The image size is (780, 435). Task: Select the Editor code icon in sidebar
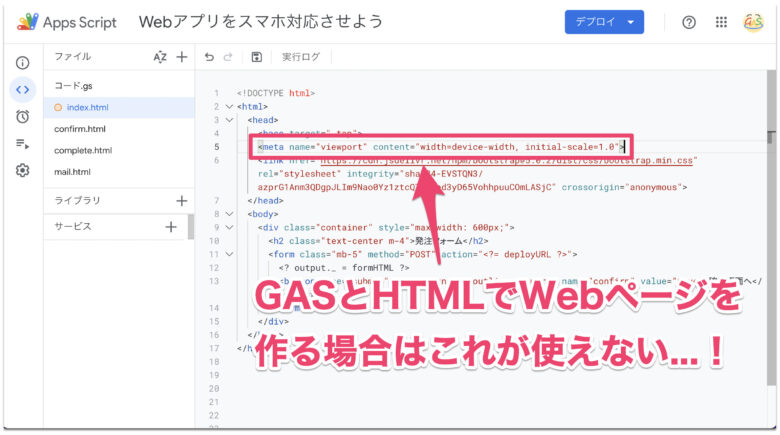point(22,90)
